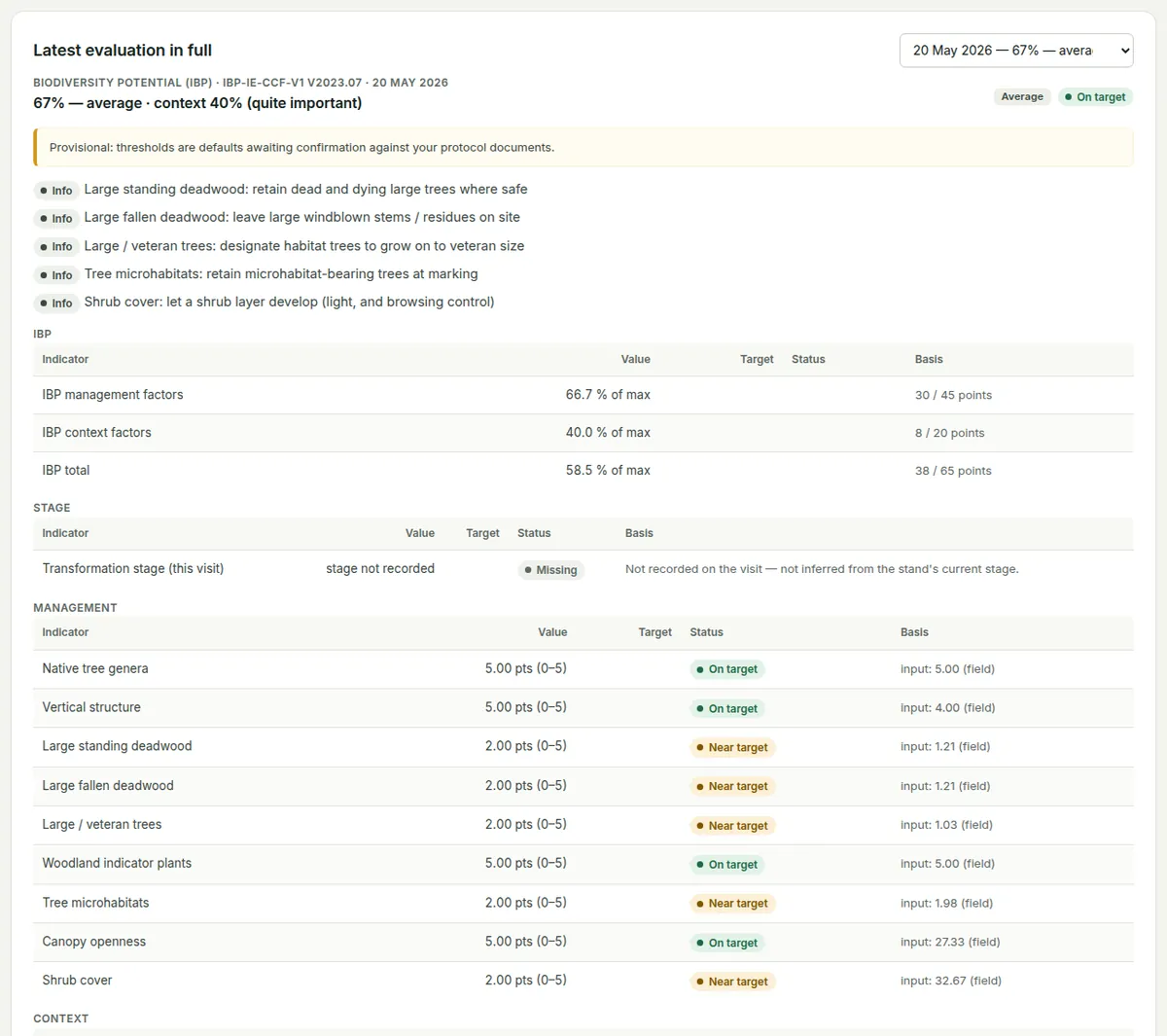Screen dimensions: 1167x1036
Task: Select the IBP context factors row label
Action: tap(97, 433)
